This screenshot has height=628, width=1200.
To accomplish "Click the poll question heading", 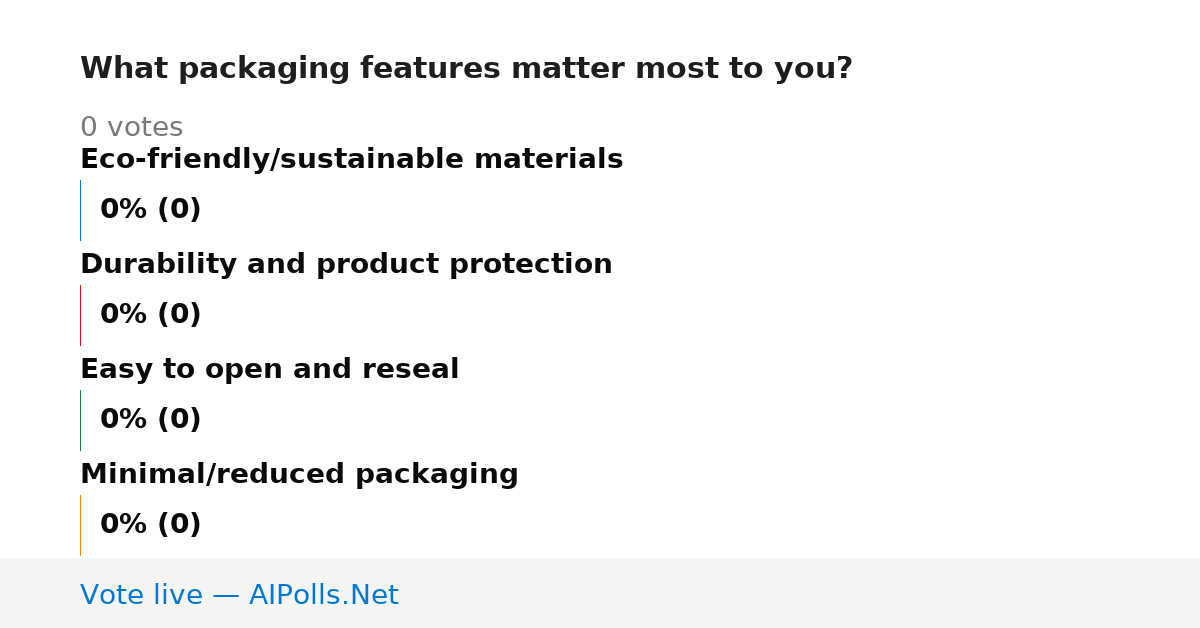I will pos(466,69).
